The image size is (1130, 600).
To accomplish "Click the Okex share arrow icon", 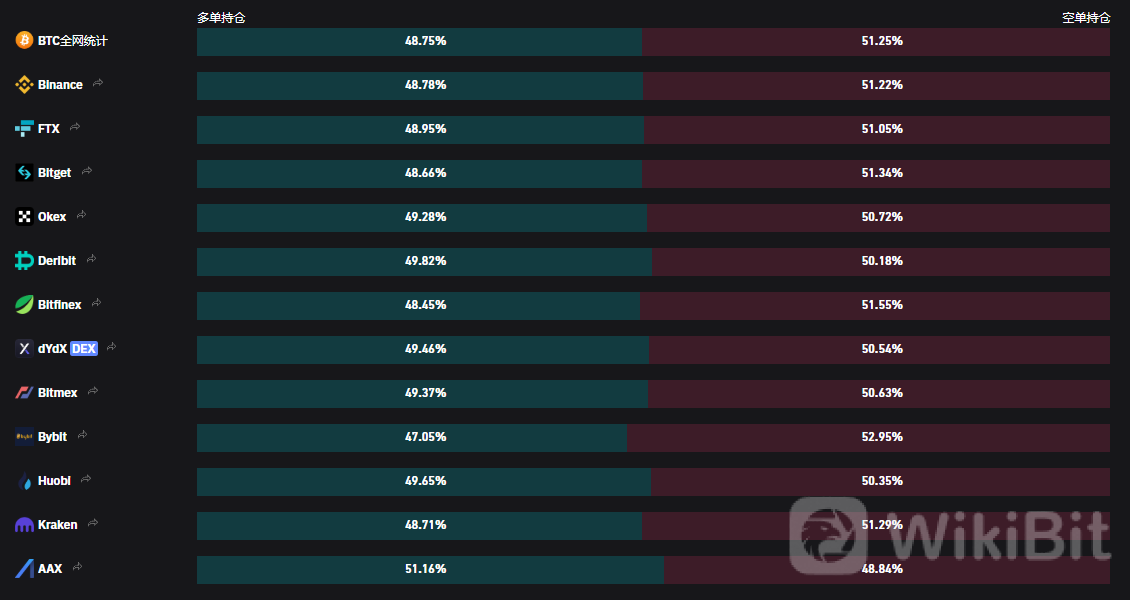I will pos(81,215).
